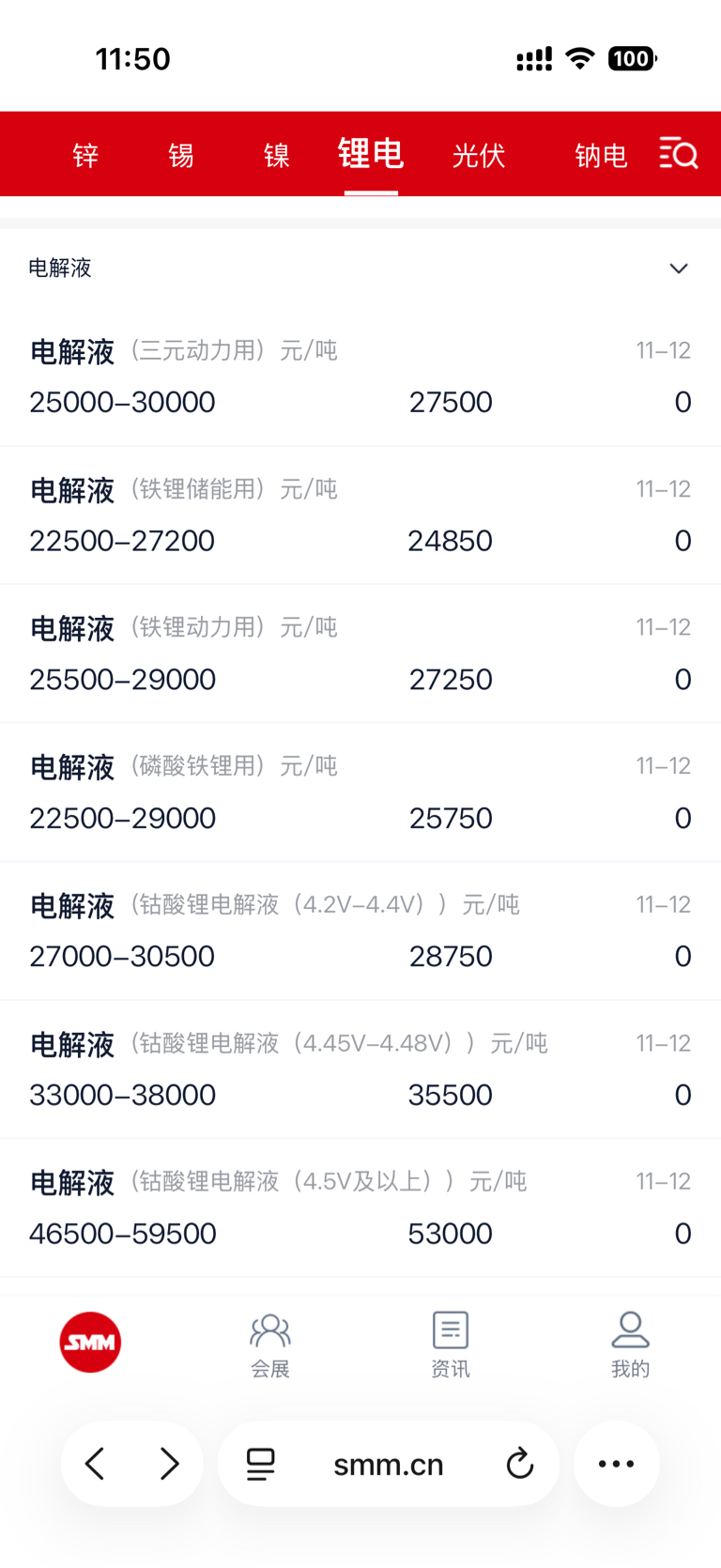Select the 镍 tab
Viewport: 721px width, 1568px height.
click(x=276, y=155)
